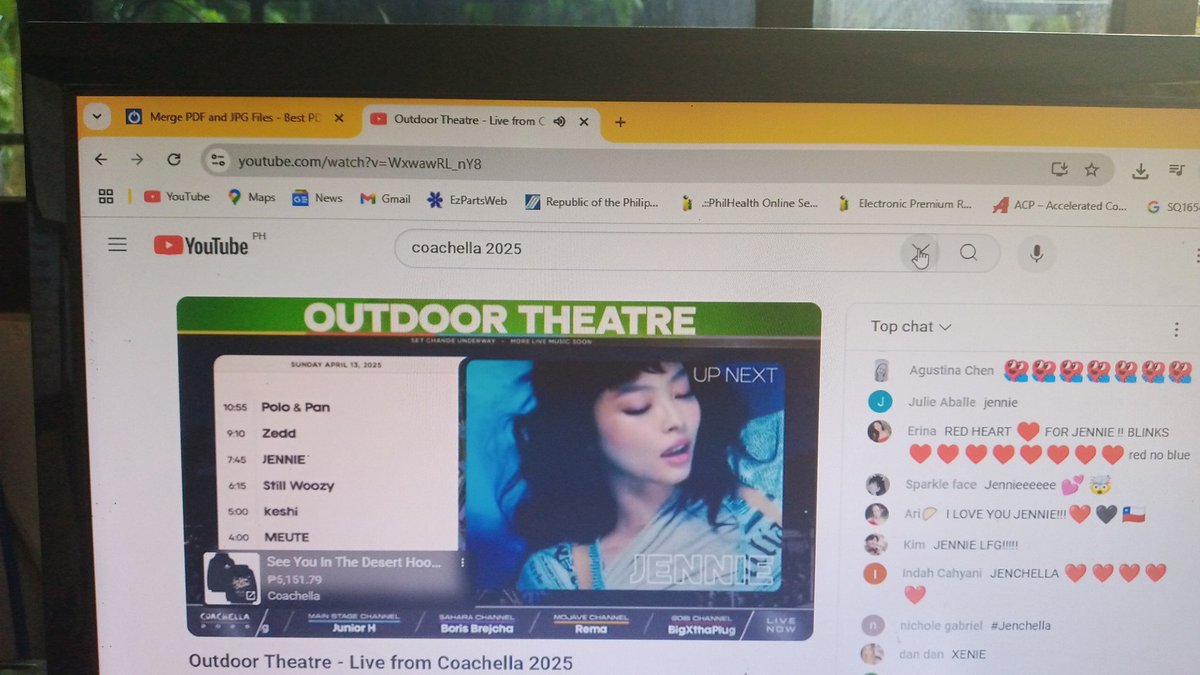View site information for youtube.com
The image size is (1200, 675).
click(218, 161)
